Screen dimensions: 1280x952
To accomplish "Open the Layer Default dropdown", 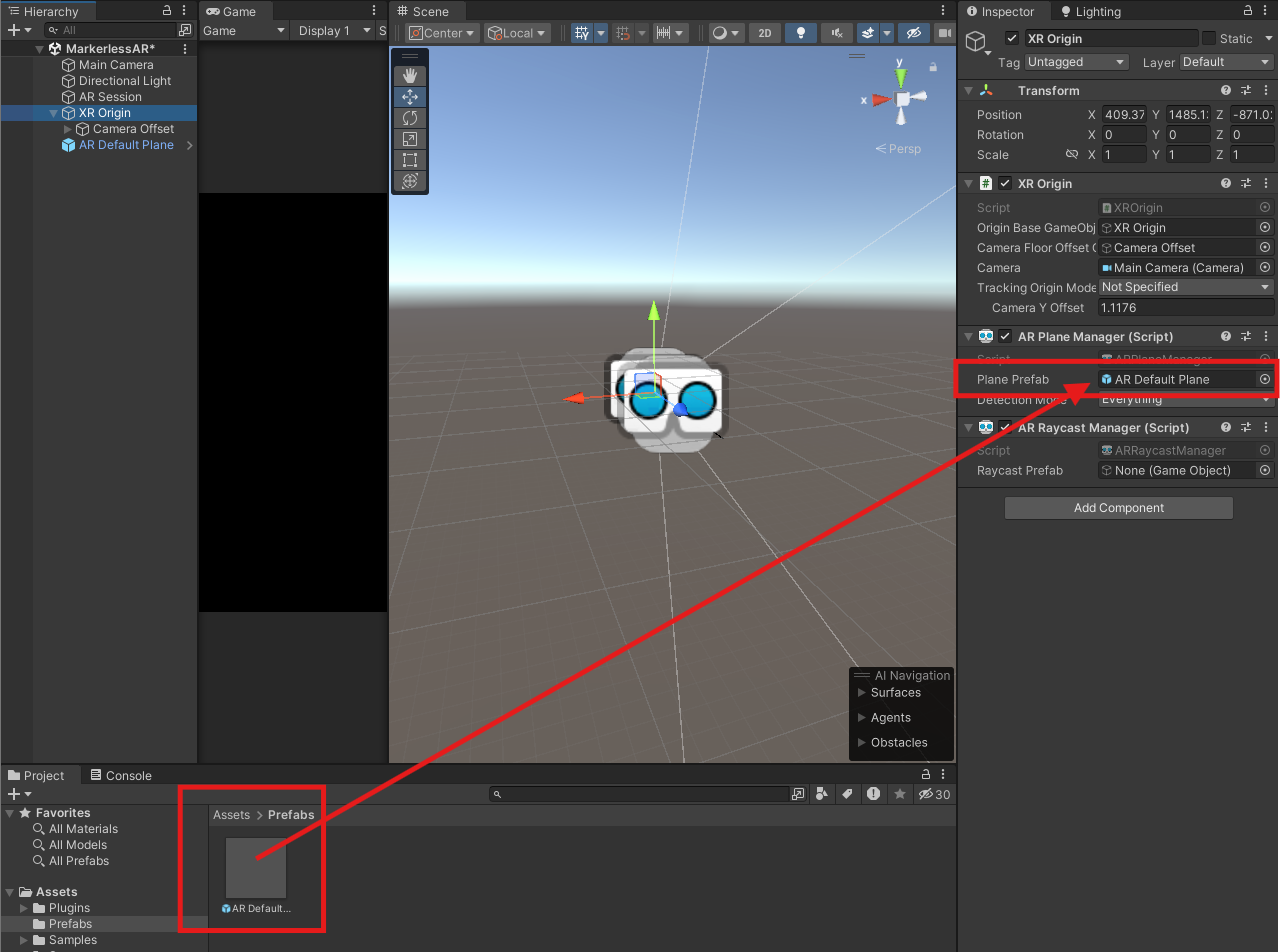I will (1226, 62).
